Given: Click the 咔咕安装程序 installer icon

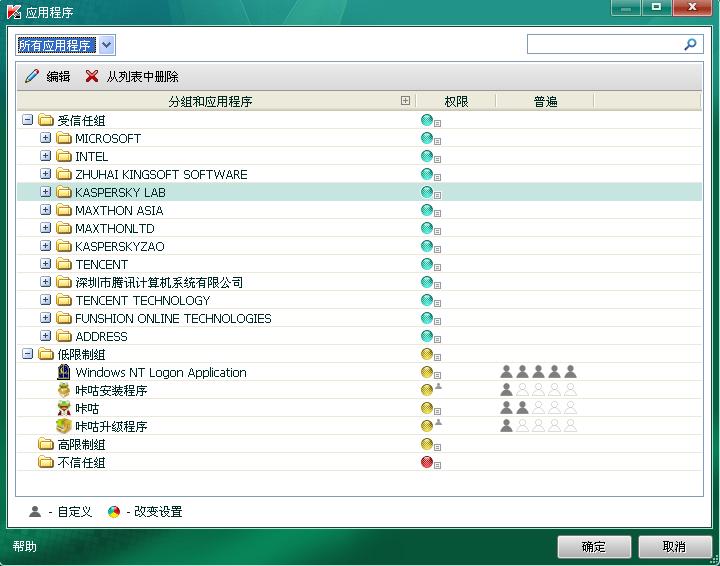Looking at the screenshot, I should (64, 390).
